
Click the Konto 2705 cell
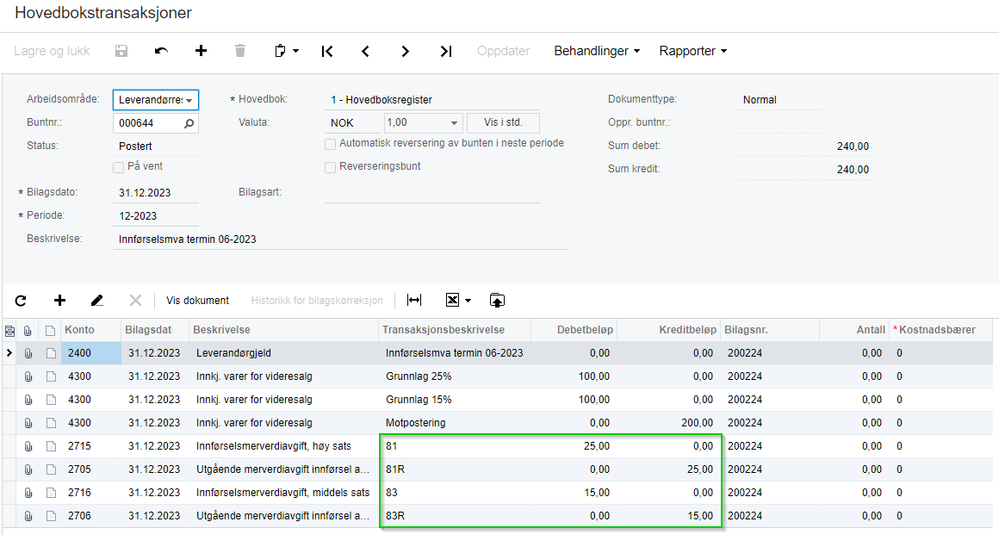click(x=91, y=469)
